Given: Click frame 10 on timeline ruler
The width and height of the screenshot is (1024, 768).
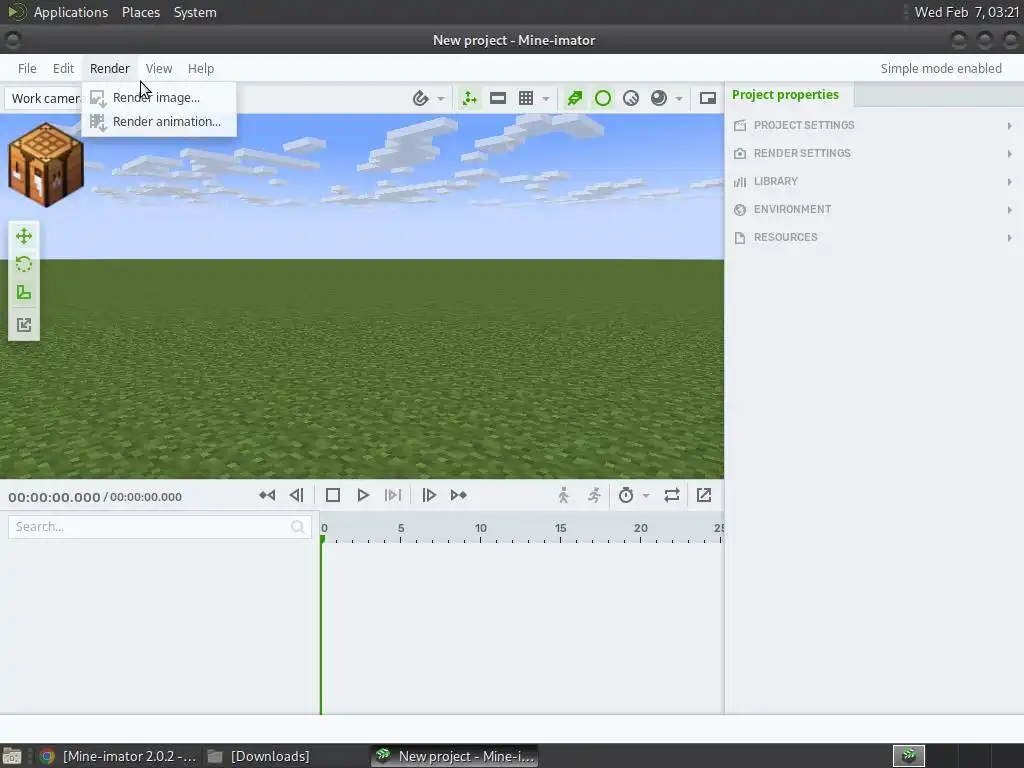Looking at the screenshot, I should [481, 528].
